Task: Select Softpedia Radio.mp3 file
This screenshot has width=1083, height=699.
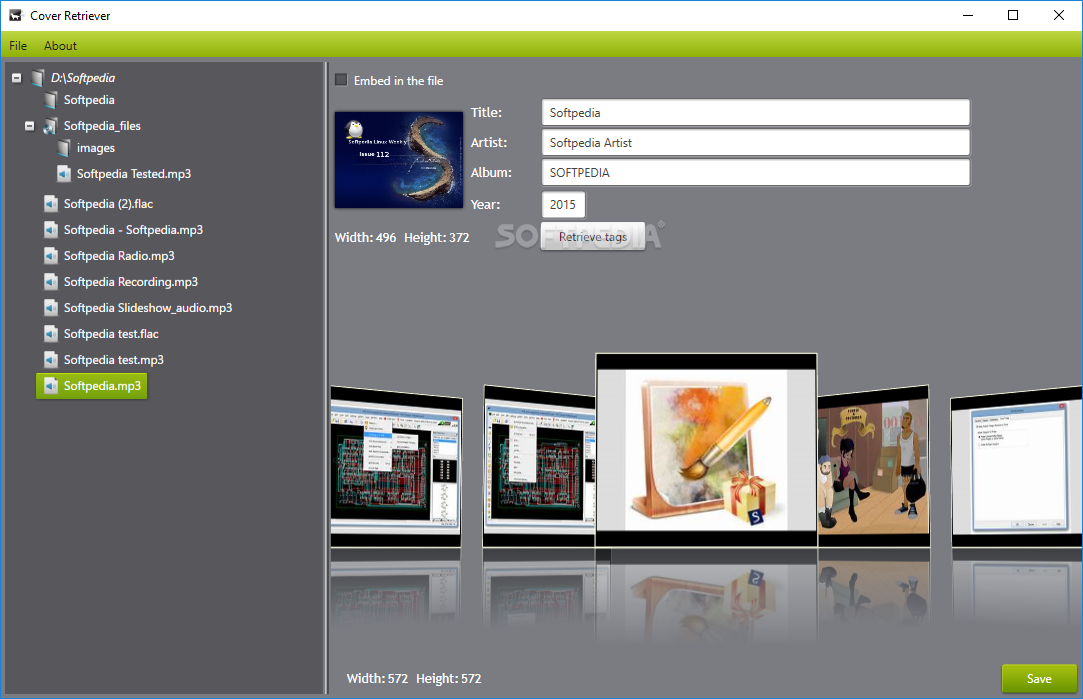Action: (x=119, y=256)
